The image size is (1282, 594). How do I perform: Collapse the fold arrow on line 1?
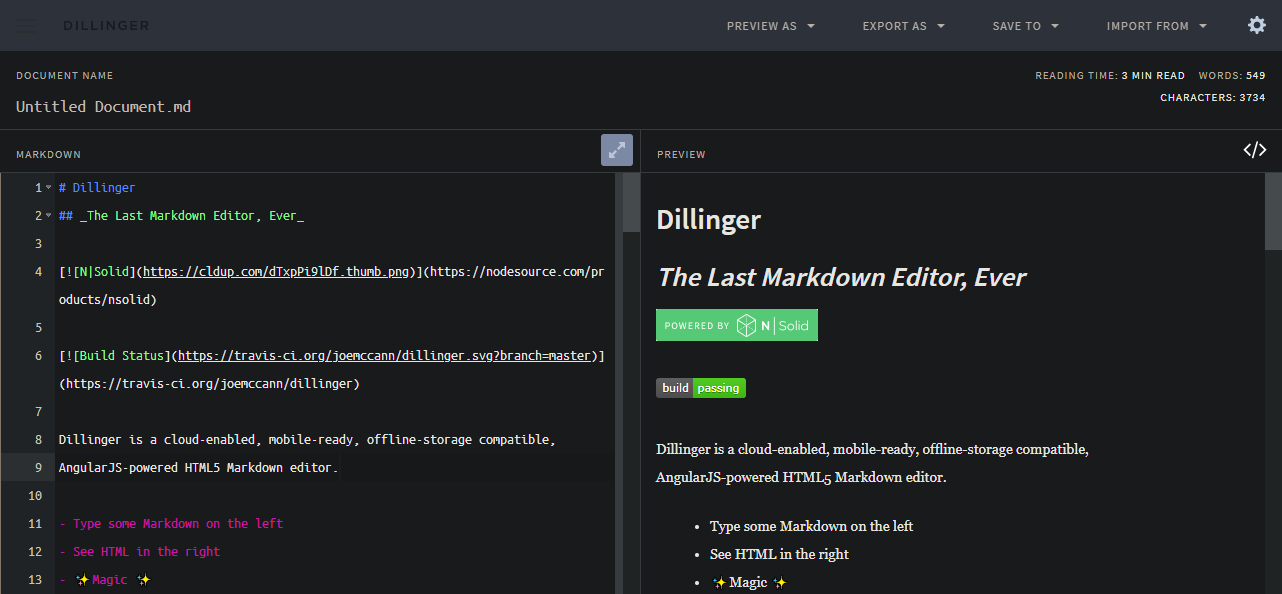click(48, 188)
